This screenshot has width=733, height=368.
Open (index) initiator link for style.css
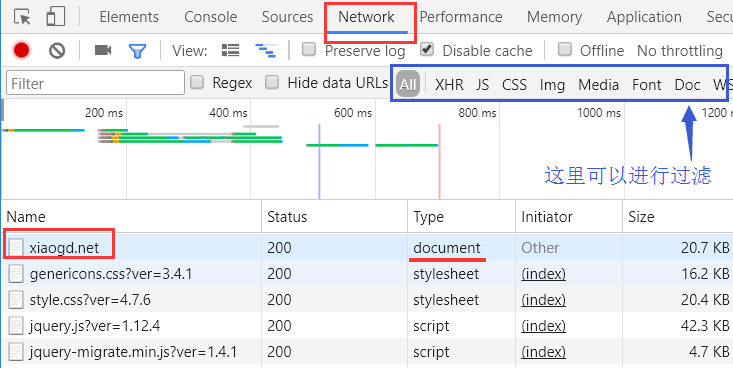[543, 300]
